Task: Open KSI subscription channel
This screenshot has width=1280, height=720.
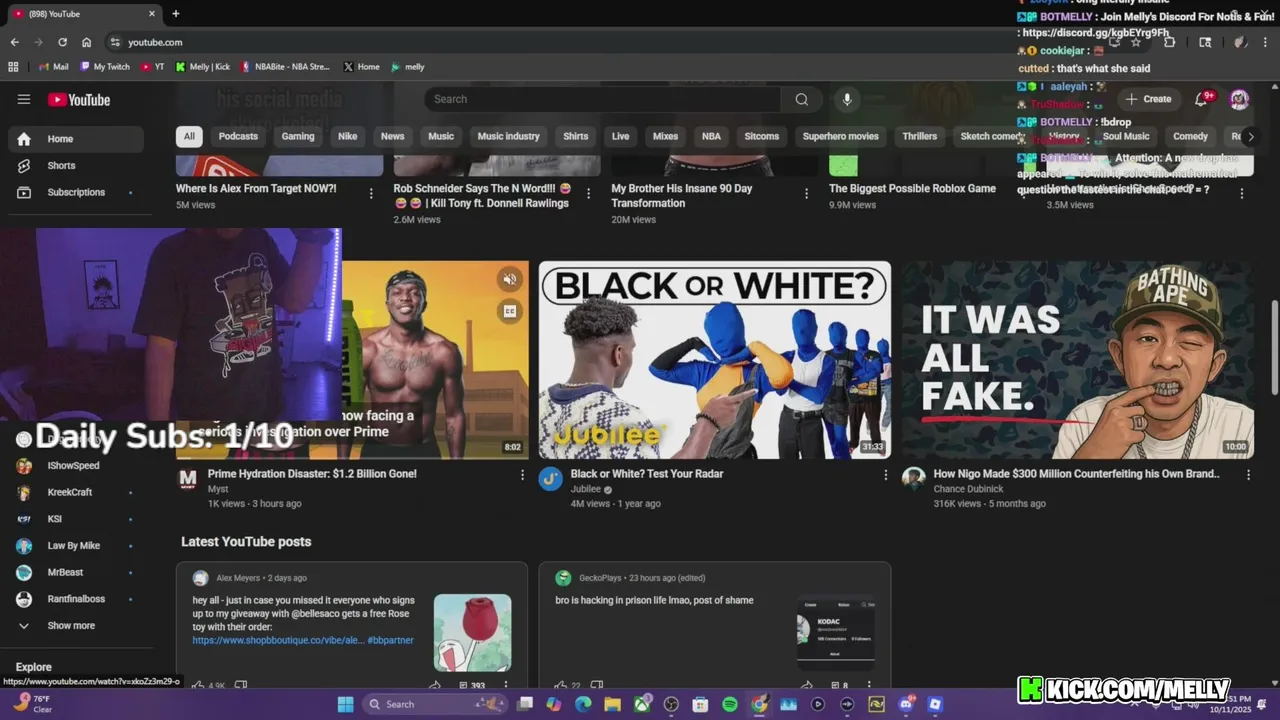Action: [76, 519]
